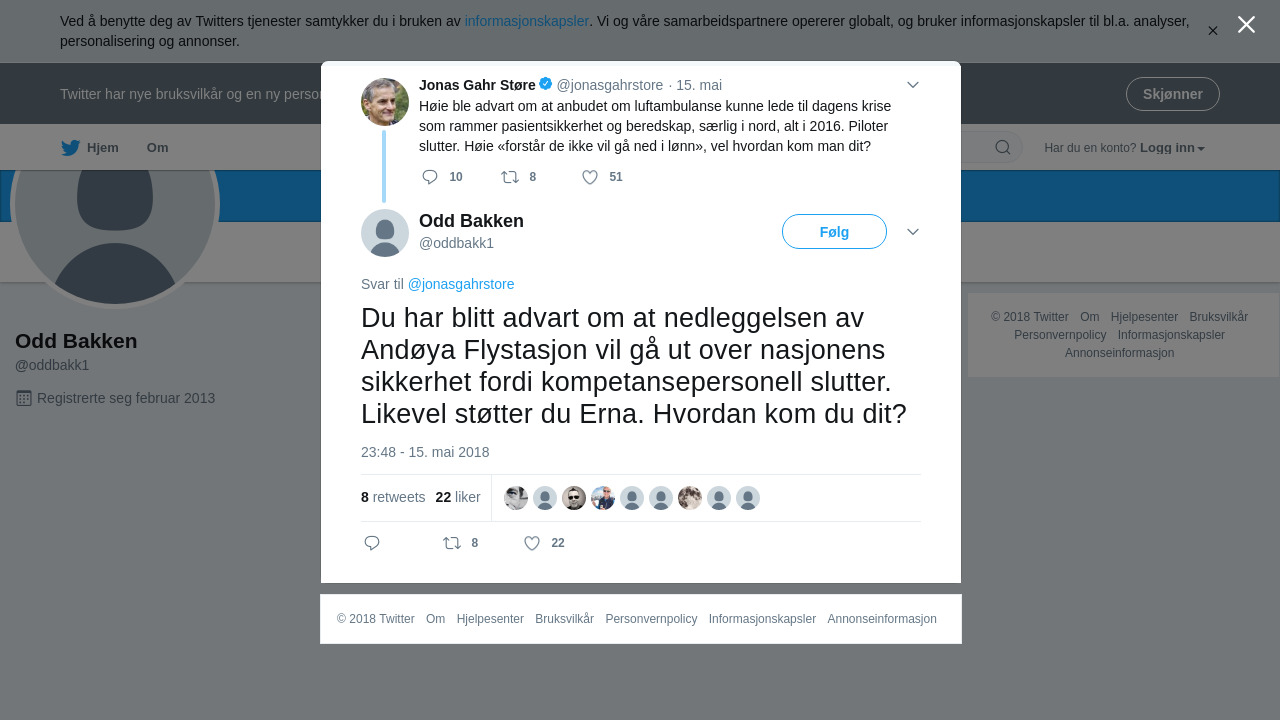1280x720 pixels.
Task: Like Jonas Gahr Støre's tweet
Action: [590, 177]
